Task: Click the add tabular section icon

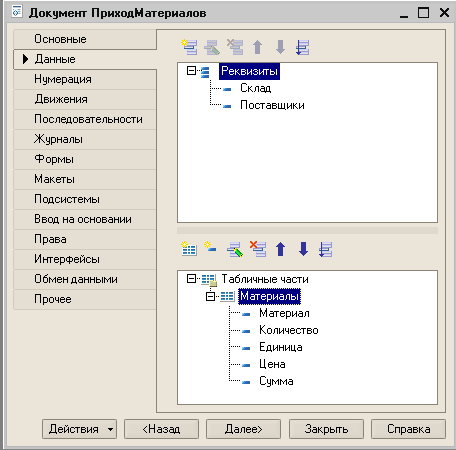Action: coord(189,249)
